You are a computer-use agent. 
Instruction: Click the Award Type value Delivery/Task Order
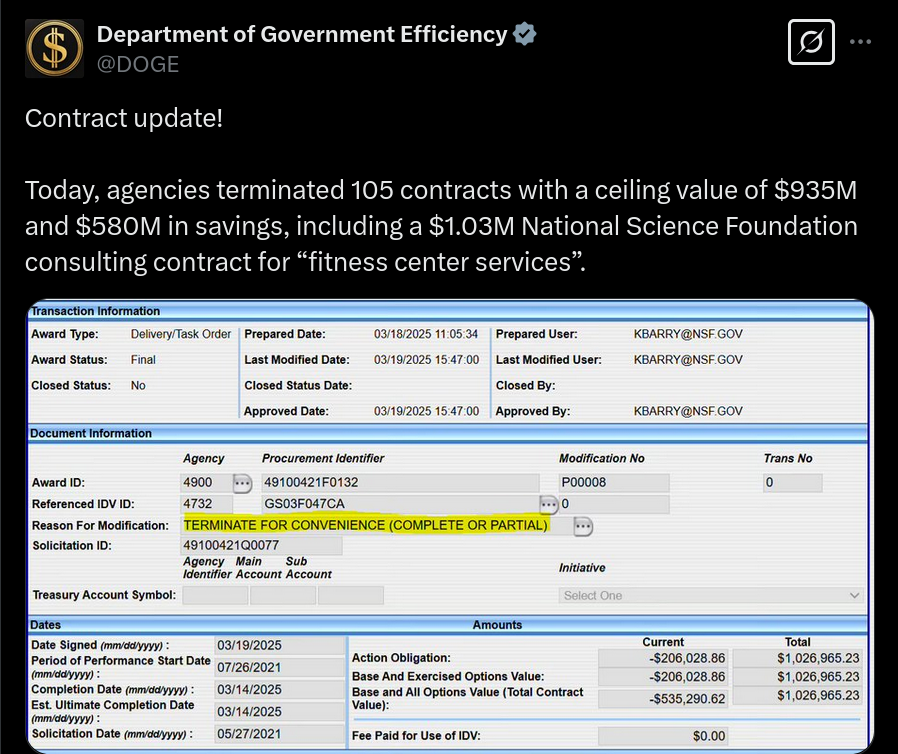[x=180, y=334]
